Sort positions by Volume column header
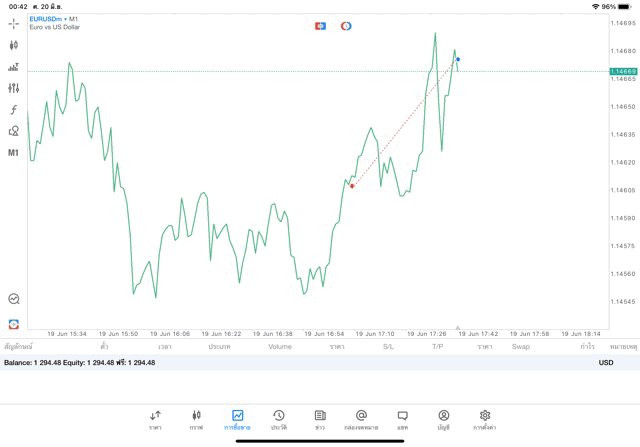This screenshot has width=640, height=447. pyautogui.click(x=280, y=347)
